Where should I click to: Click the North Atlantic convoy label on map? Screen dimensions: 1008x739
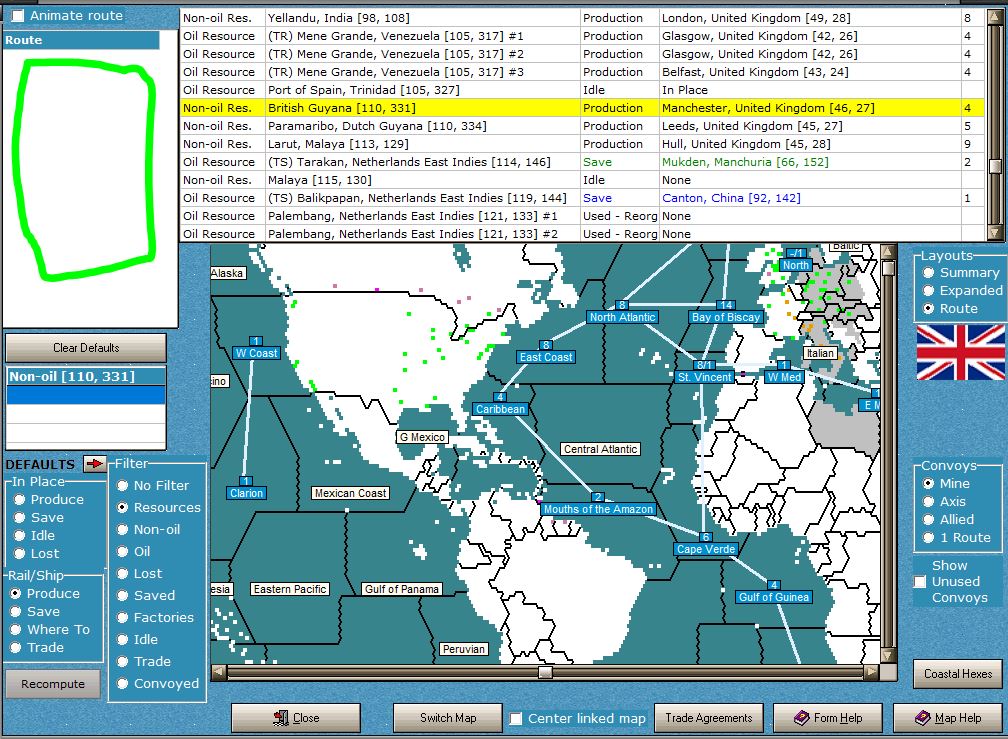[x=622, y=317]
